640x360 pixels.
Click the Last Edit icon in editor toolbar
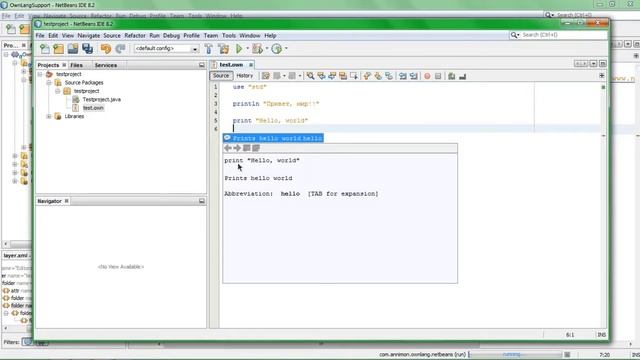coord(266,76)
